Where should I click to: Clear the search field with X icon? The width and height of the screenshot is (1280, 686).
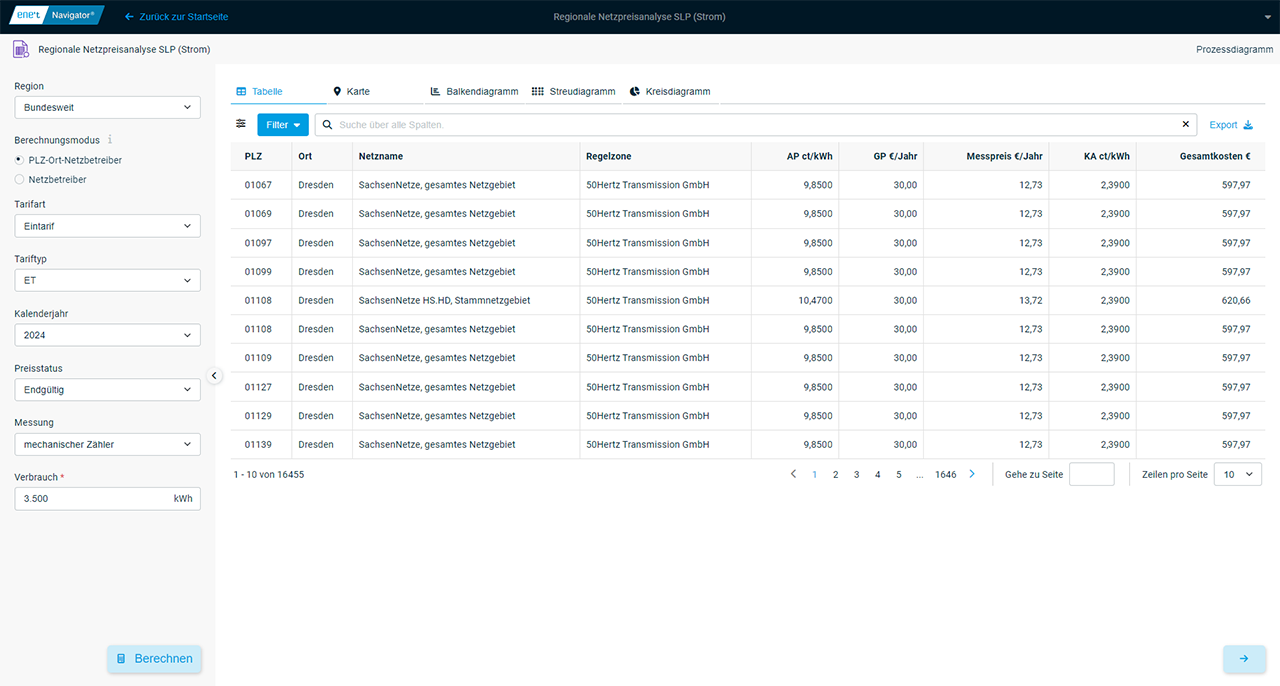point(1186,125)
